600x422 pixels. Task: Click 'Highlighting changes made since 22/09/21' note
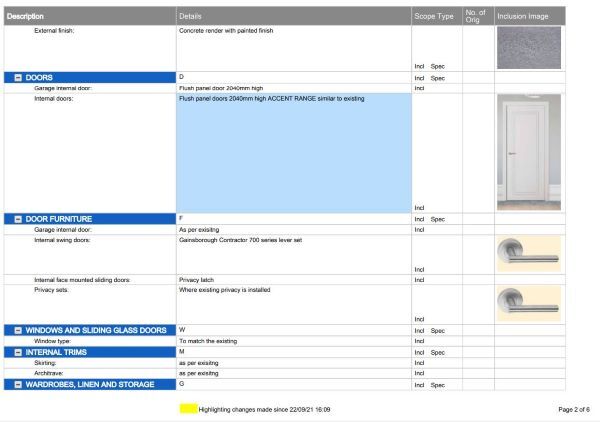coord(264,409)
